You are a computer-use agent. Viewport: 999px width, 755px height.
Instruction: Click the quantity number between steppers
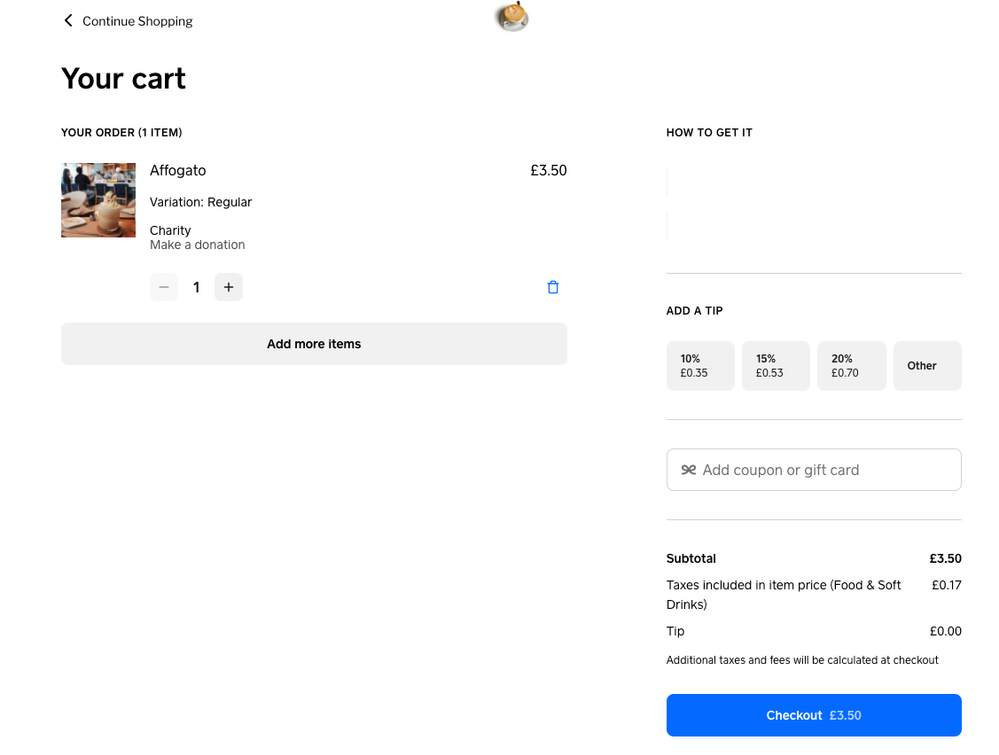[196, 288]
